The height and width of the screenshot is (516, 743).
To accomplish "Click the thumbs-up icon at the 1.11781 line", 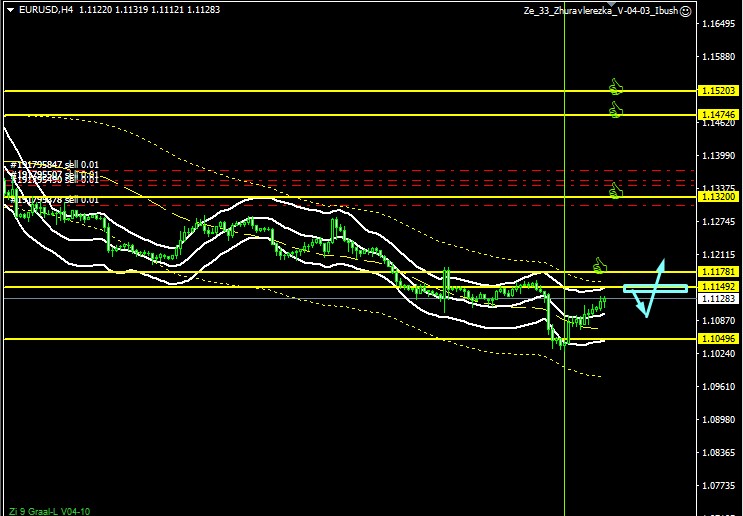I will pyautogui.click(x=600, y=266).
